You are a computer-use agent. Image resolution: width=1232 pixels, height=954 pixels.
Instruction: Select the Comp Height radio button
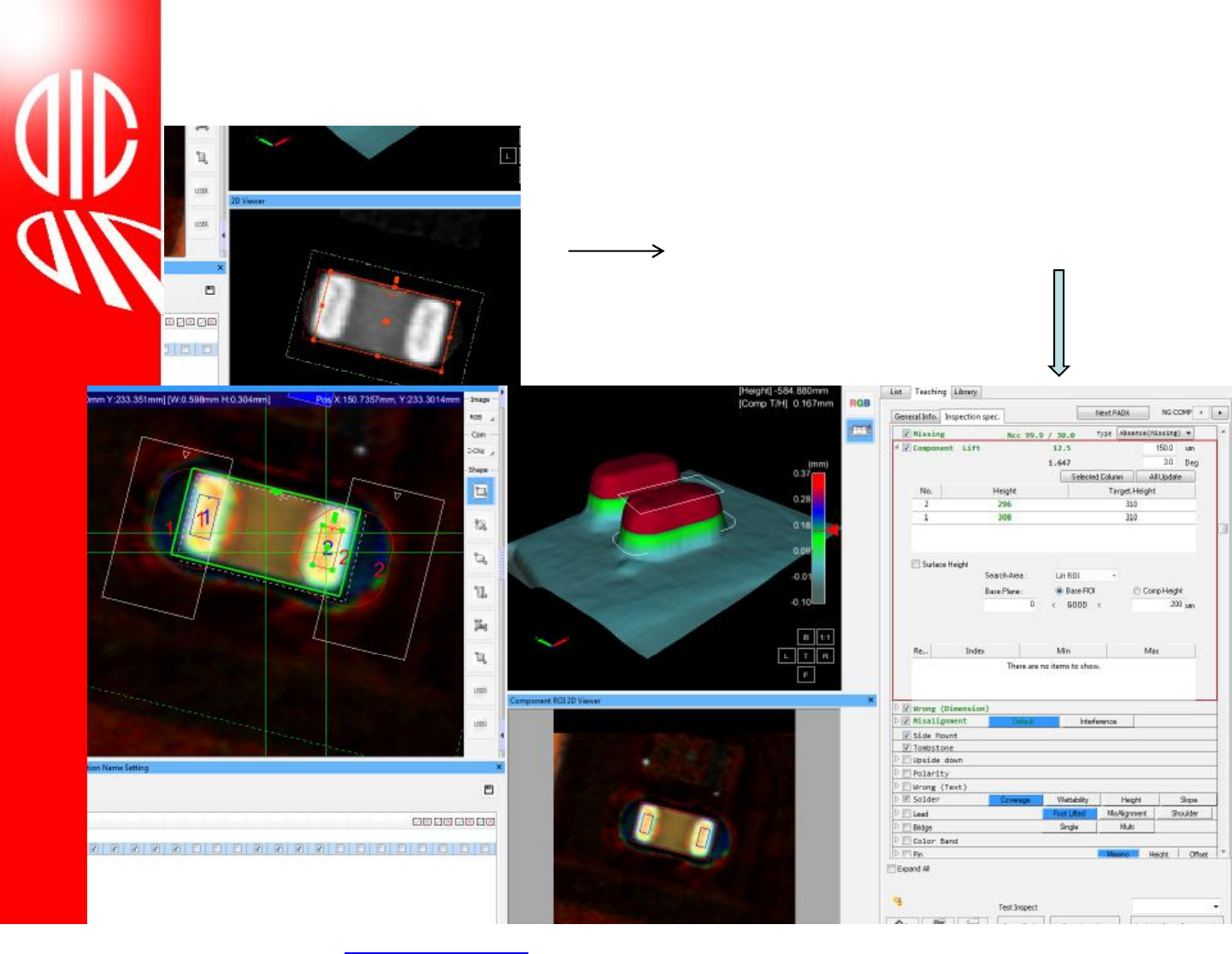[x=1136, y=591]
